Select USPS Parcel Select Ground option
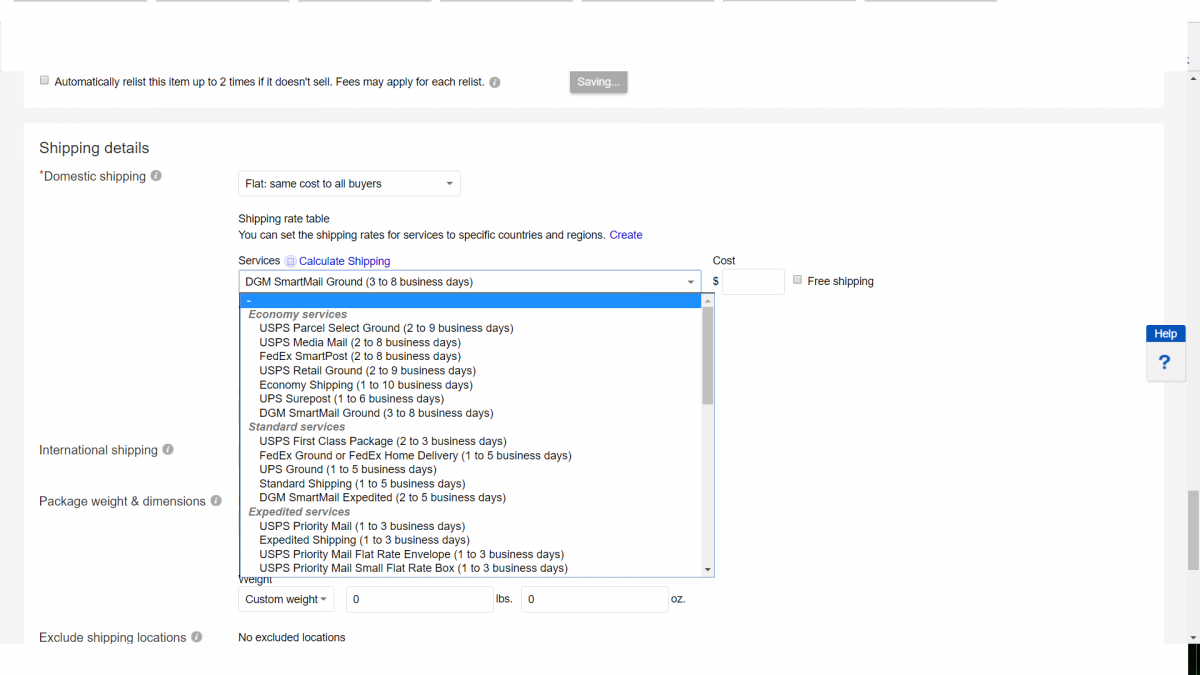This screenshot has width=1200, height=675. (x=471, y=328)
